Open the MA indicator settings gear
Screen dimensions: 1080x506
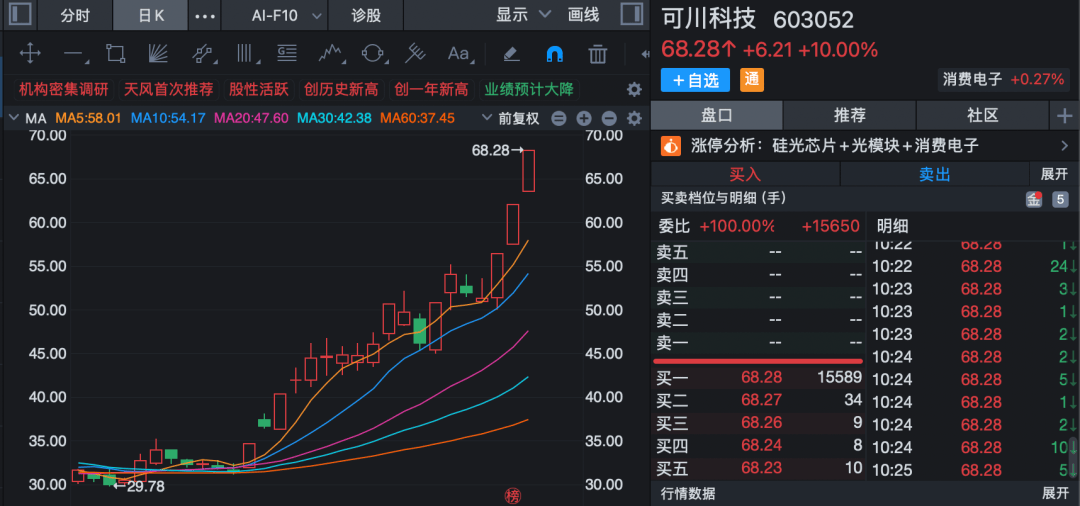point(633,118)
